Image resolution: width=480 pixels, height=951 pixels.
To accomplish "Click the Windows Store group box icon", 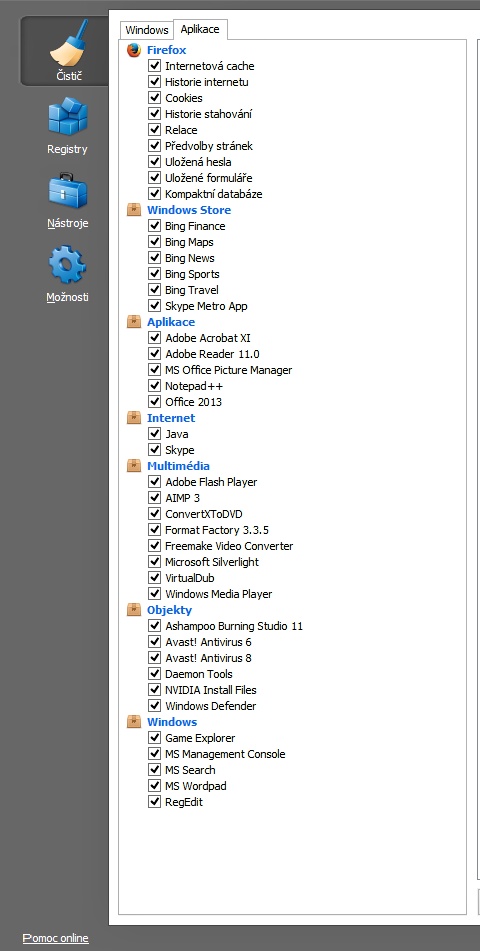I will [134, 210].
